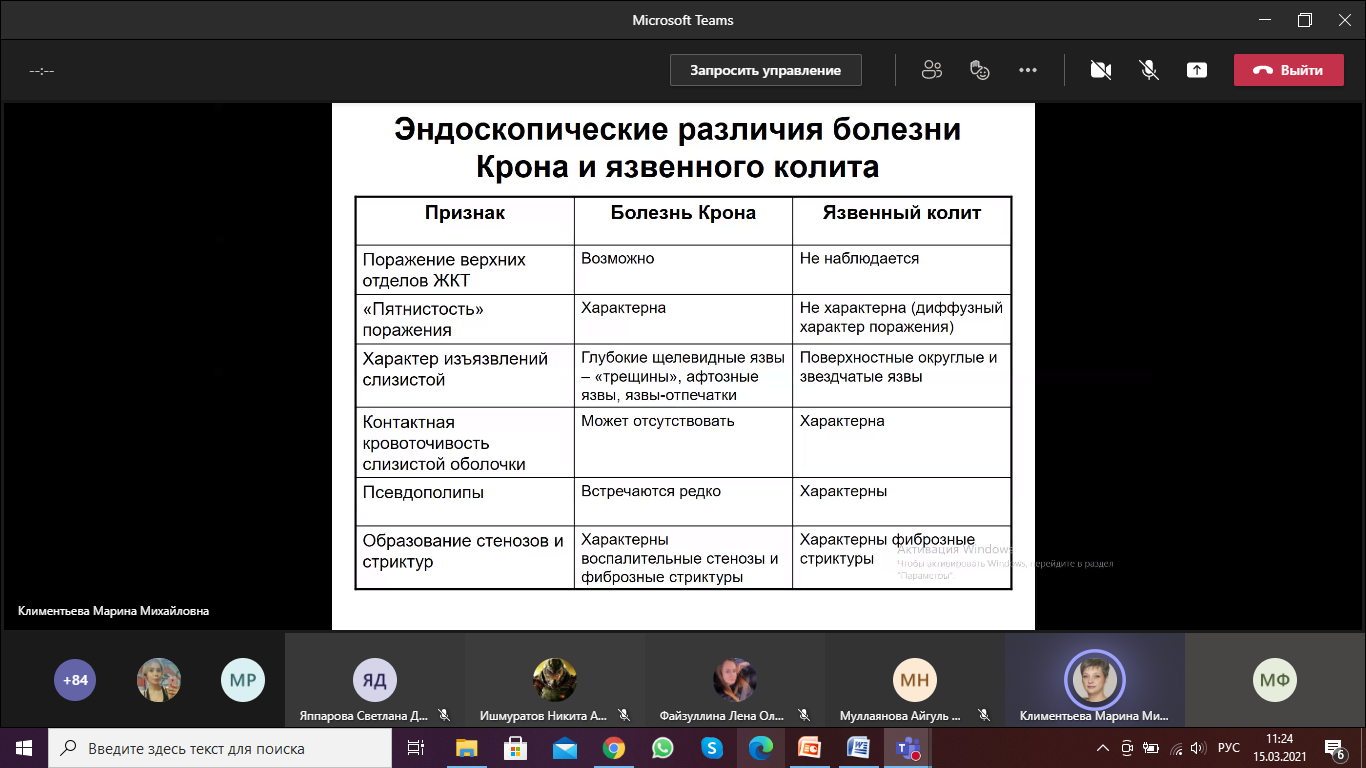
Task: Select Муллаянова Айгуль participant tile
Action: pos(915,680)
